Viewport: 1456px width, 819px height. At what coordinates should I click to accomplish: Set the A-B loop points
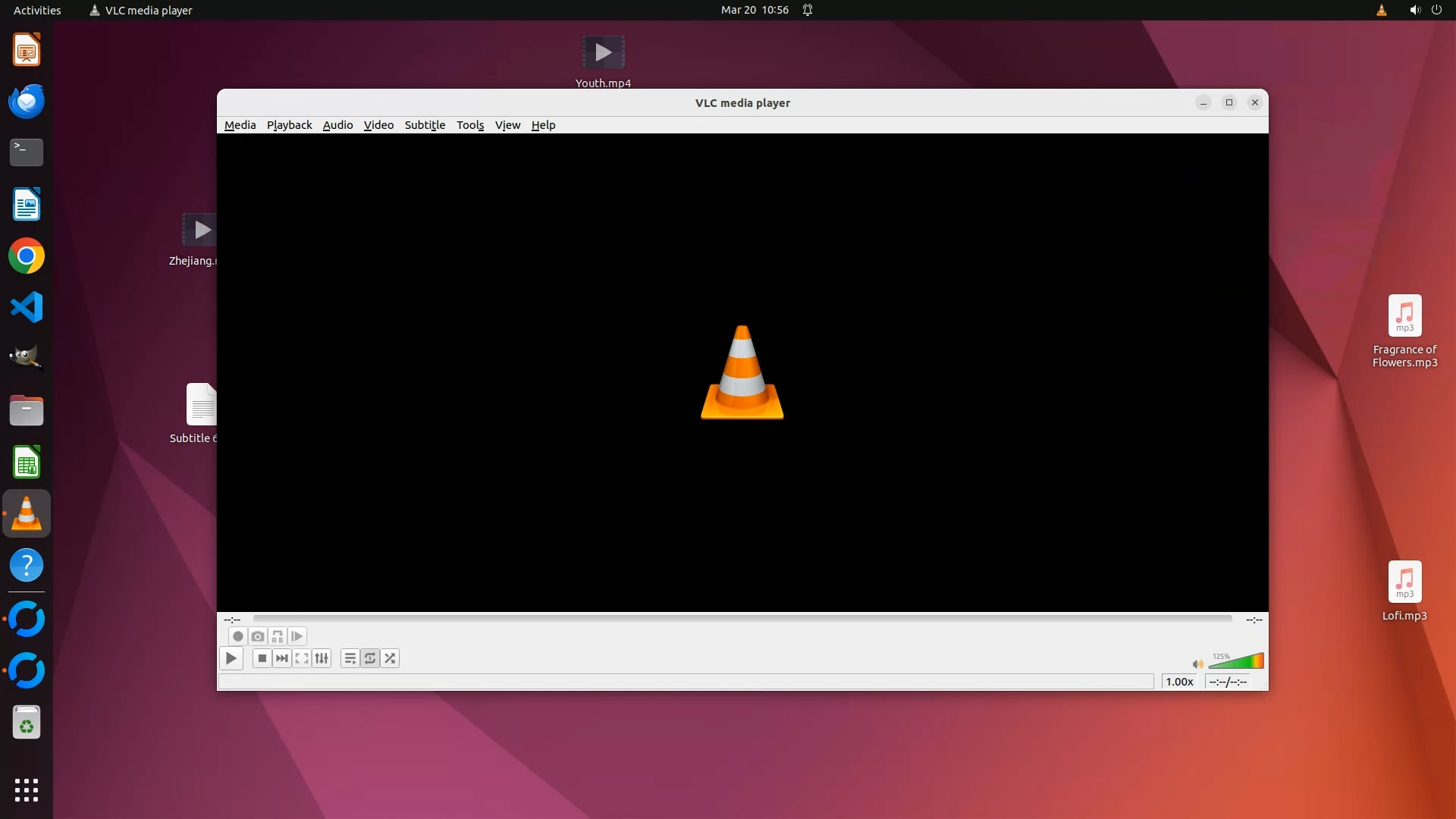click(x=278, y=636)
